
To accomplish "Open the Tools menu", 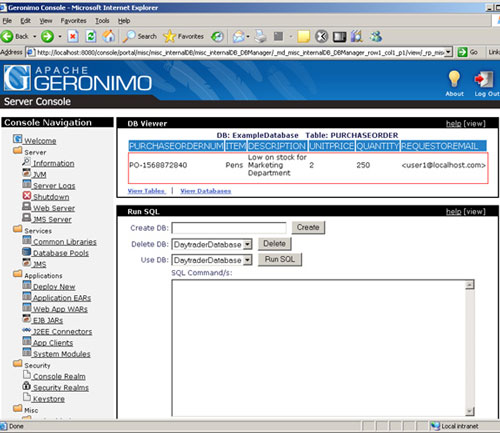I will pyautogui.click(x=102, y=21).
